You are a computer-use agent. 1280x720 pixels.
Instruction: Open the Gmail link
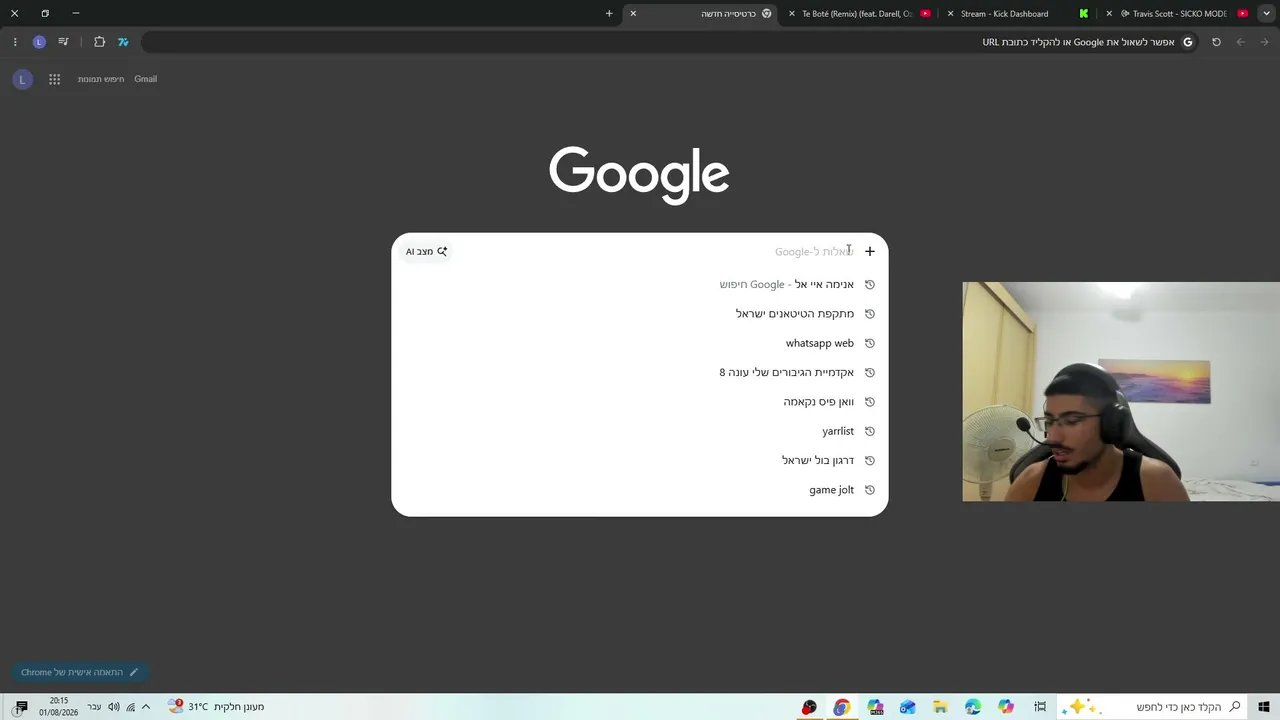[146, 79]
